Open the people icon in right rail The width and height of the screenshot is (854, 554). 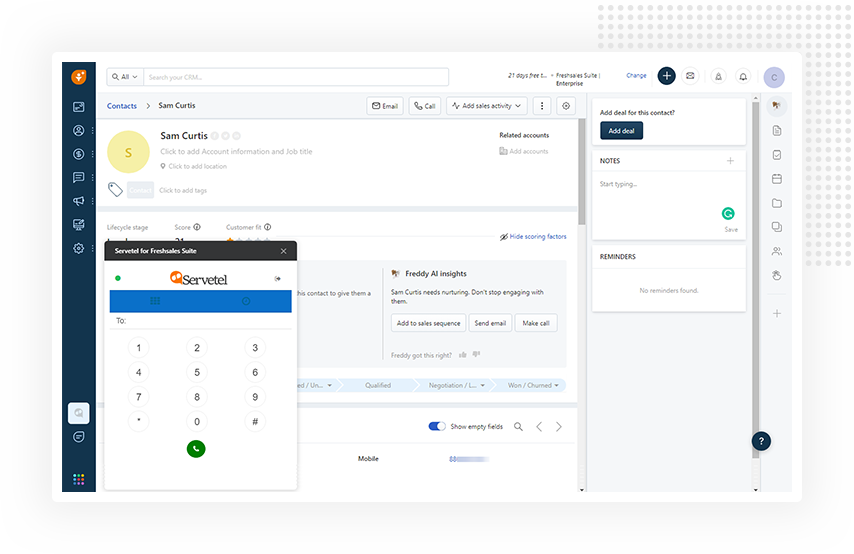777,251
